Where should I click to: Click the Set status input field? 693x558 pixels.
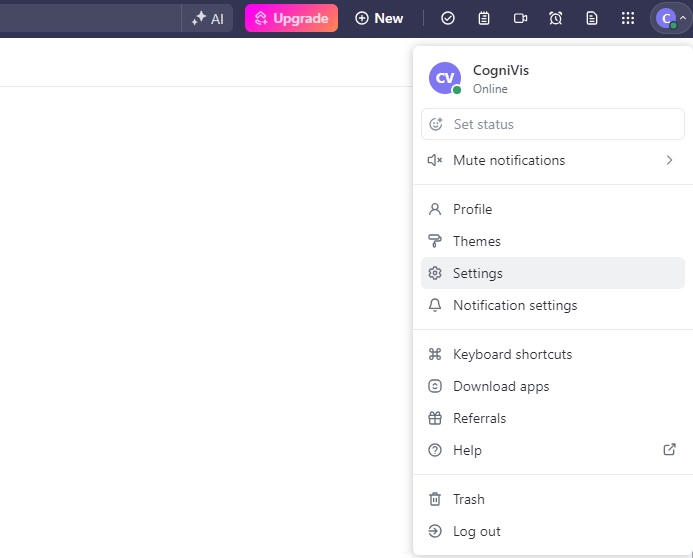552,124
